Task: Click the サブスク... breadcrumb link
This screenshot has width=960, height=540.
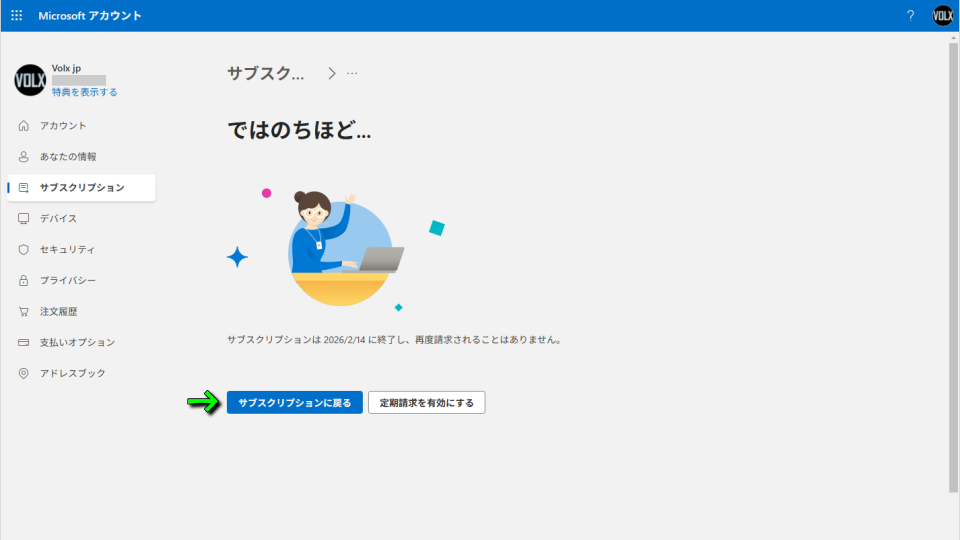Action: tap(265, 73)
